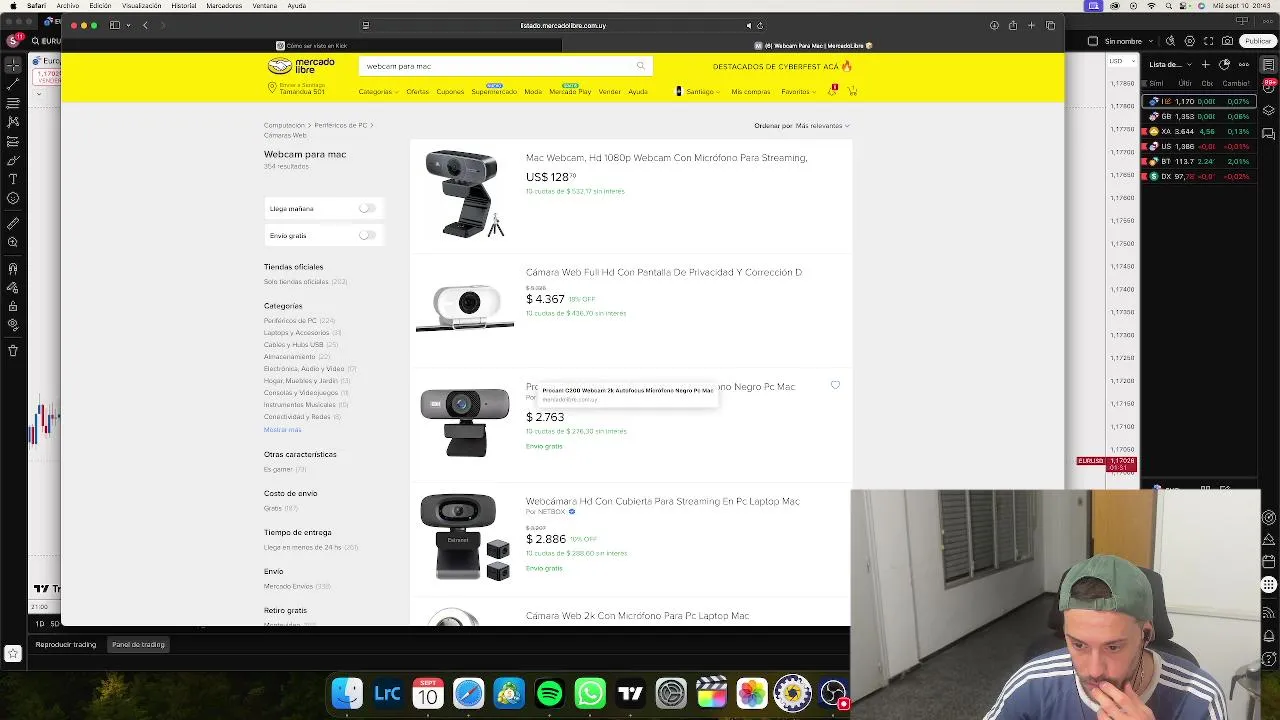Toggle the 'Envío gratis' filter switch

point(367,235)
